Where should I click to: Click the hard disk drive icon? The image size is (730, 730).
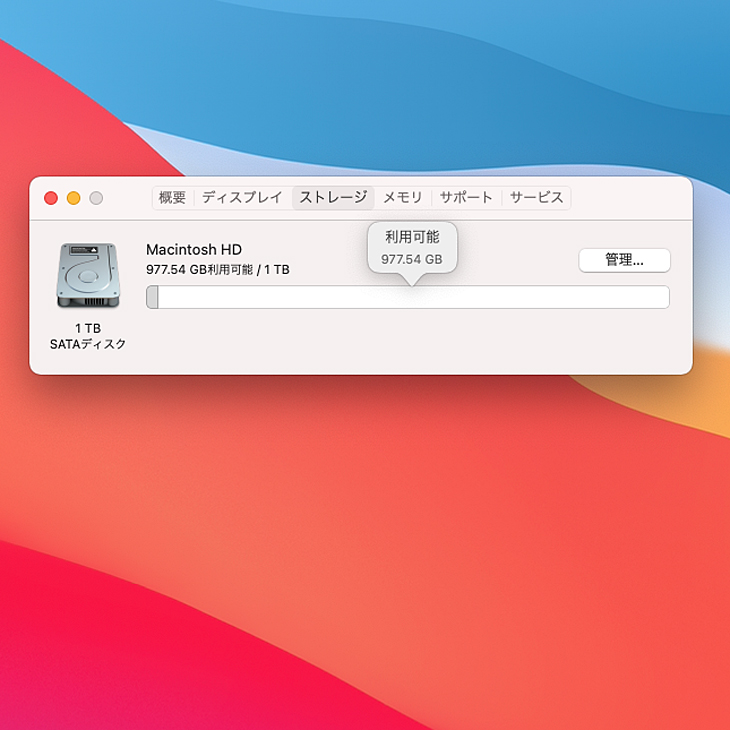[x=87, y=275]
